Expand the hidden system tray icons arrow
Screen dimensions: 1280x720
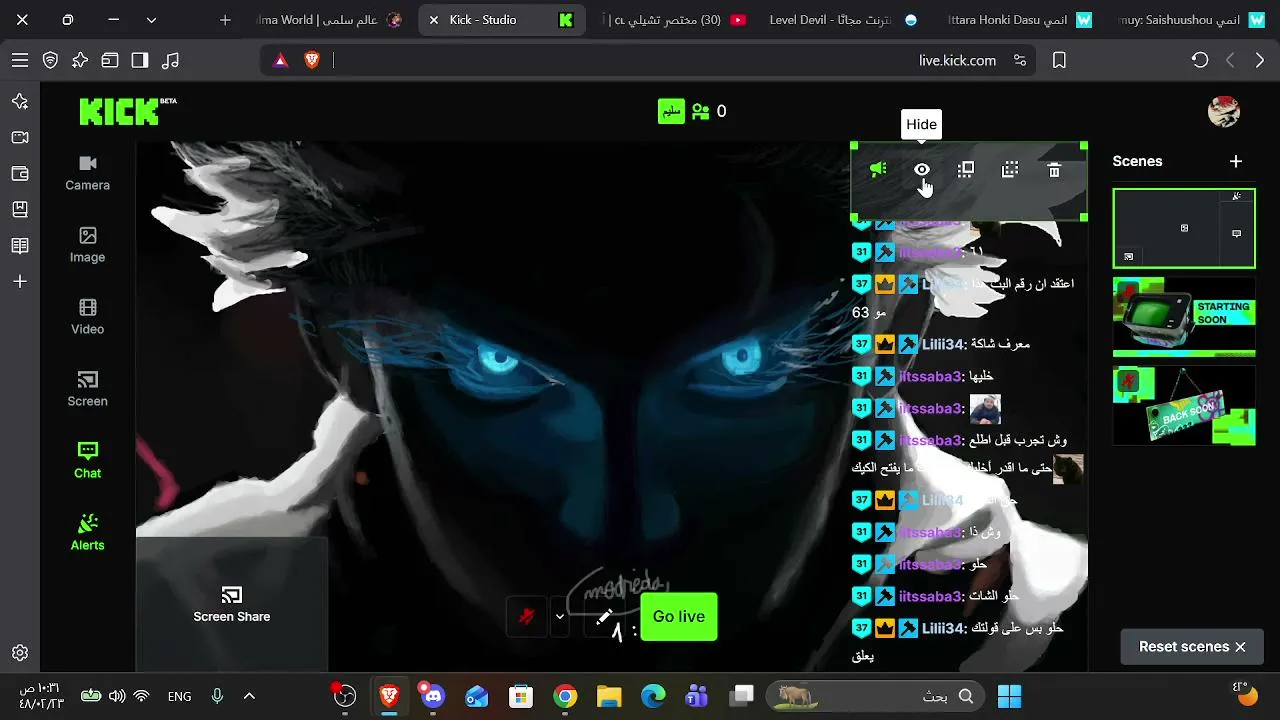[x=249, y=696]
